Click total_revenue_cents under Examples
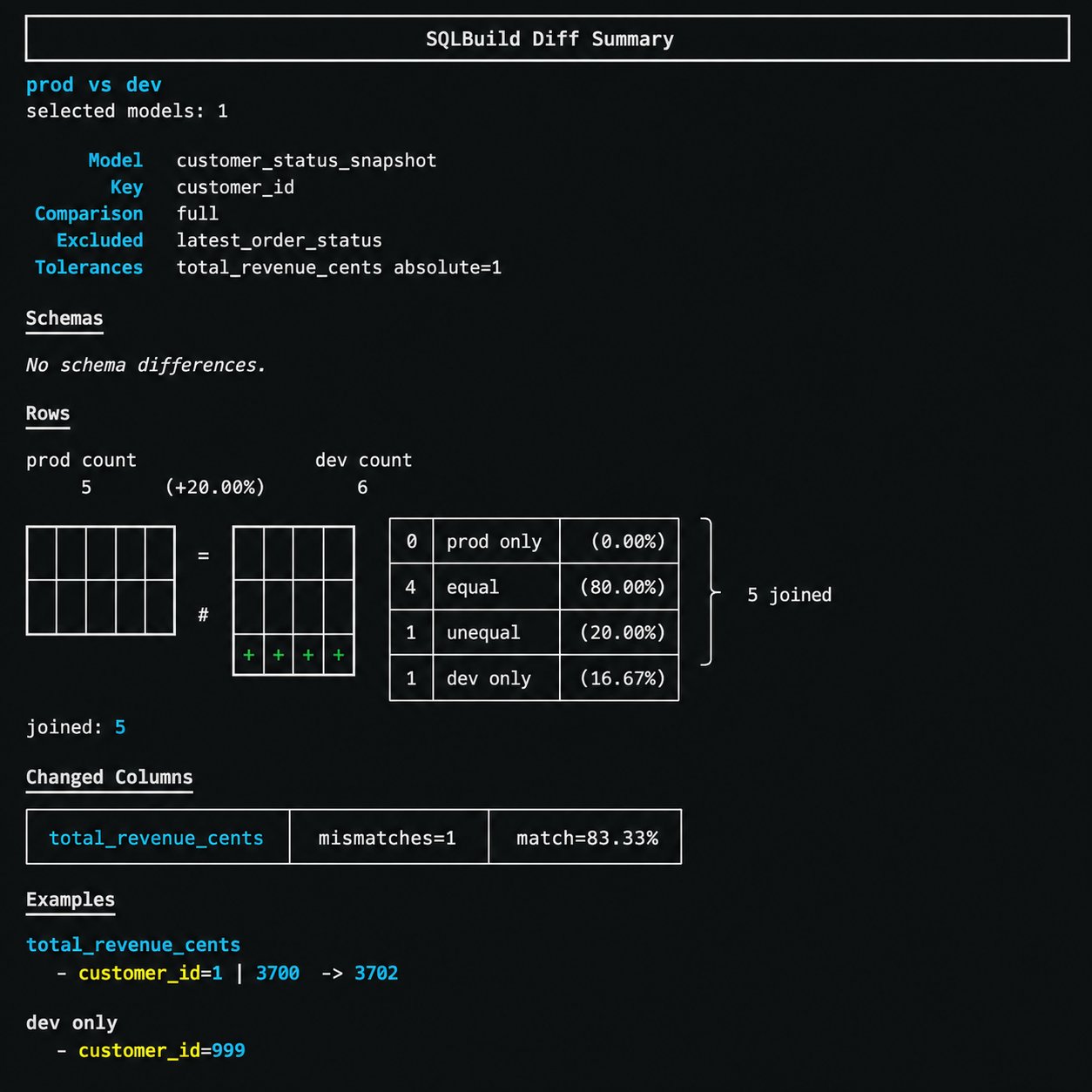This screenshot has height=1092, width=1092. pos(133,945)
